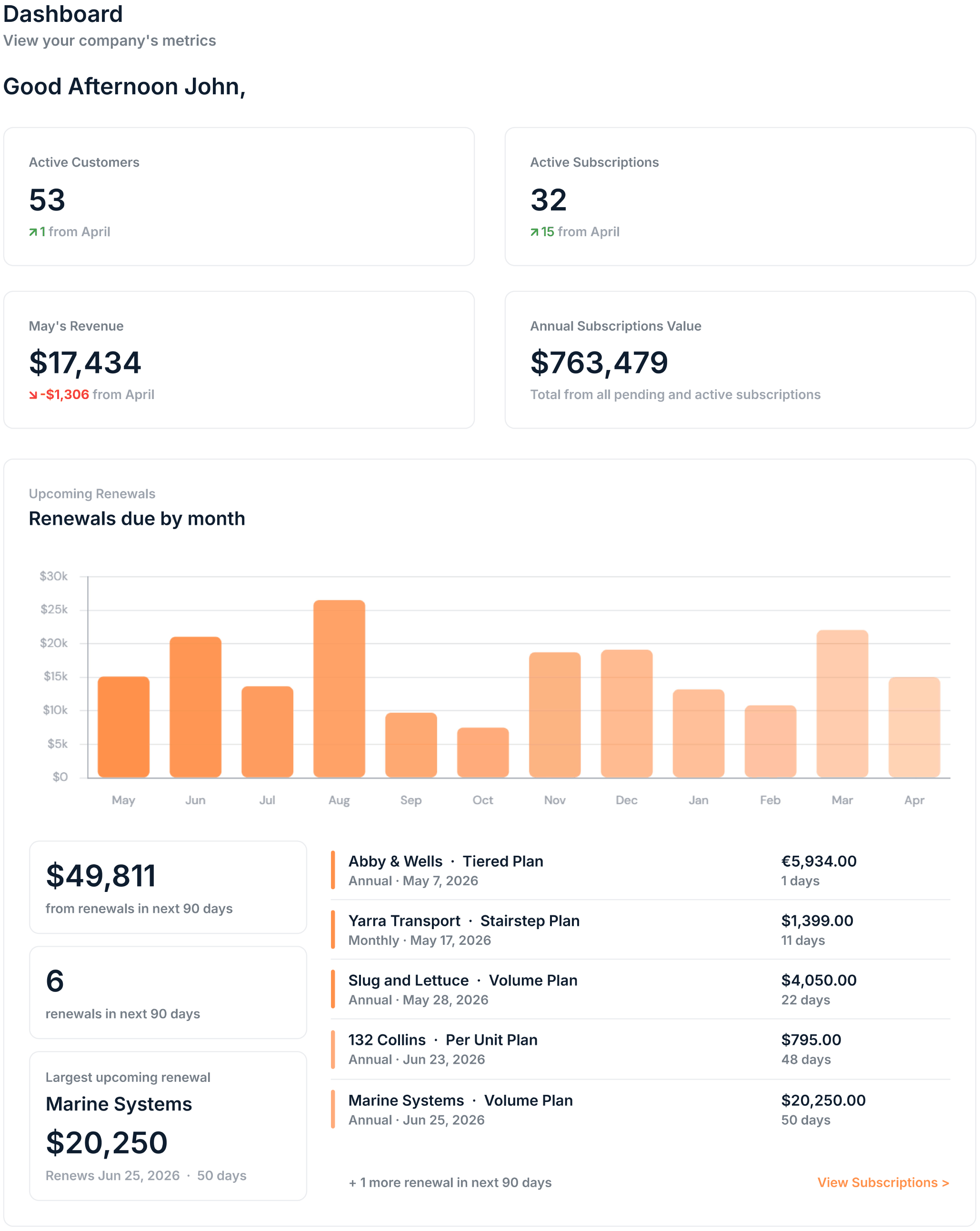Image resolution: width=980 pixels, height=1231 pixels.
Task: Click '+ 1 more renewal in next 90 days'
Action: 450,1182
